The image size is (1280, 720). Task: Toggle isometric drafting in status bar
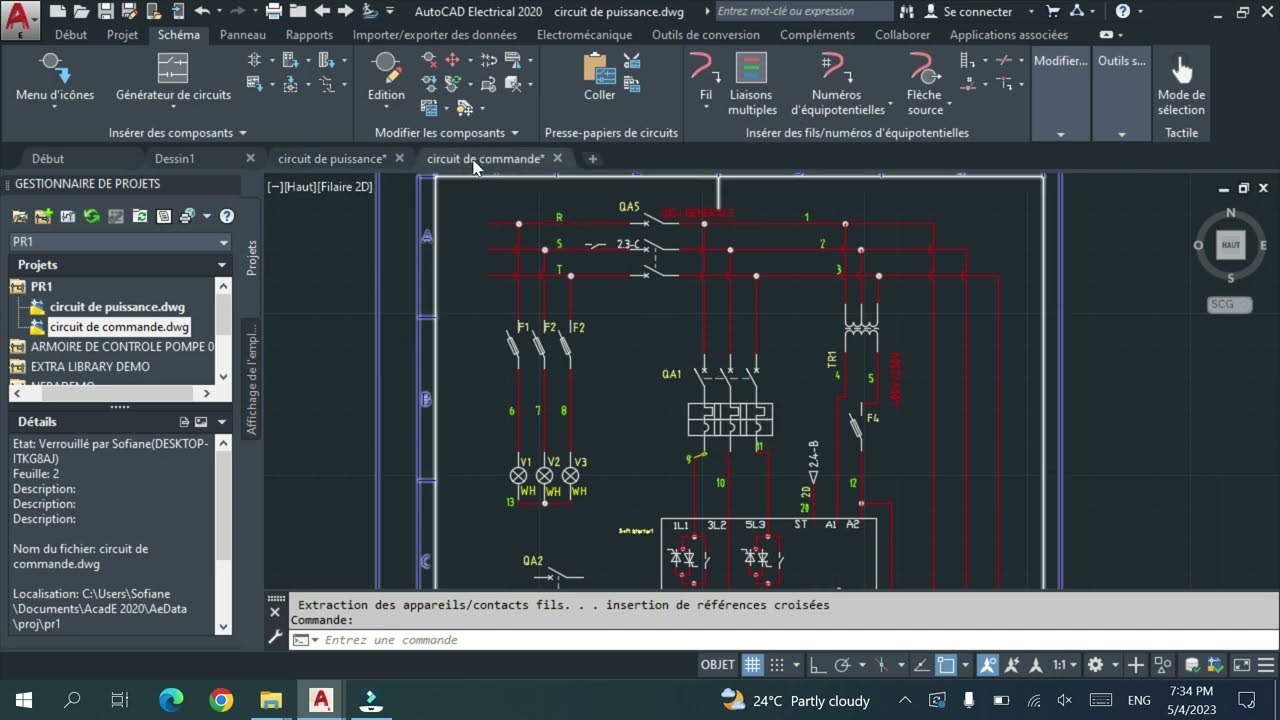point(882,665)
